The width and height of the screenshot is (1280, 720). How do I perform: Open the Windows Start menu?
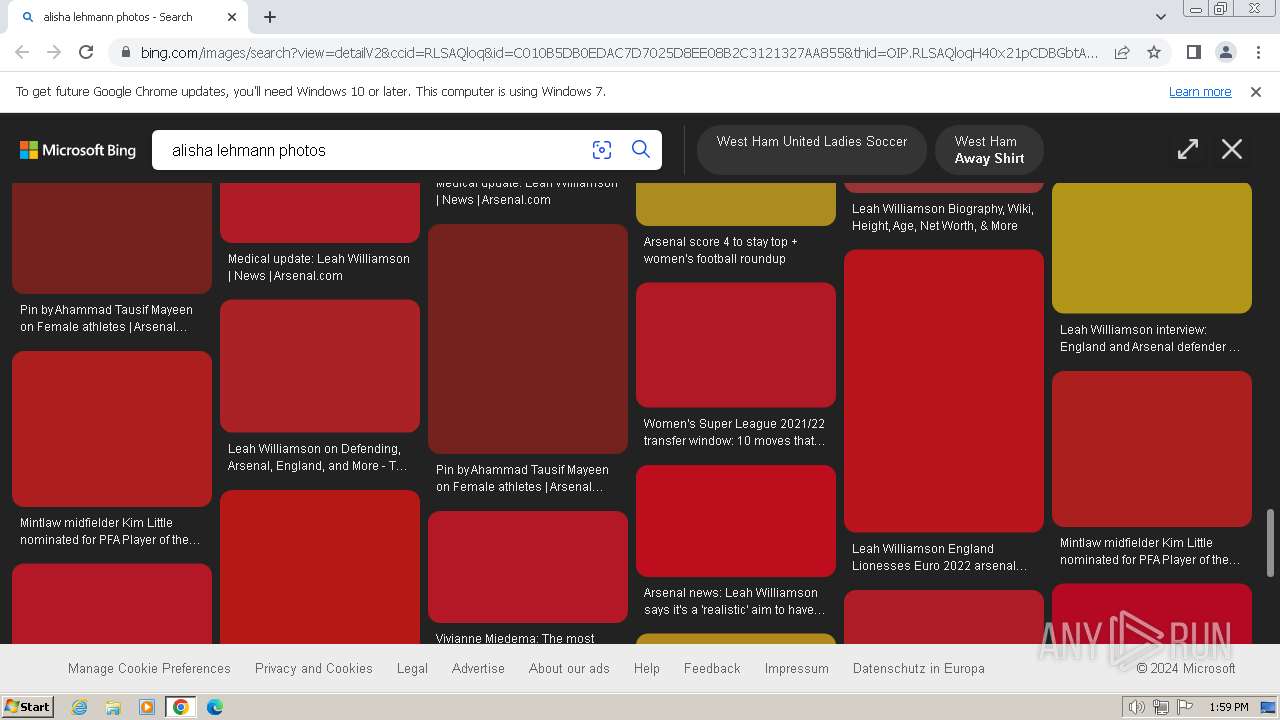point(28,707)
